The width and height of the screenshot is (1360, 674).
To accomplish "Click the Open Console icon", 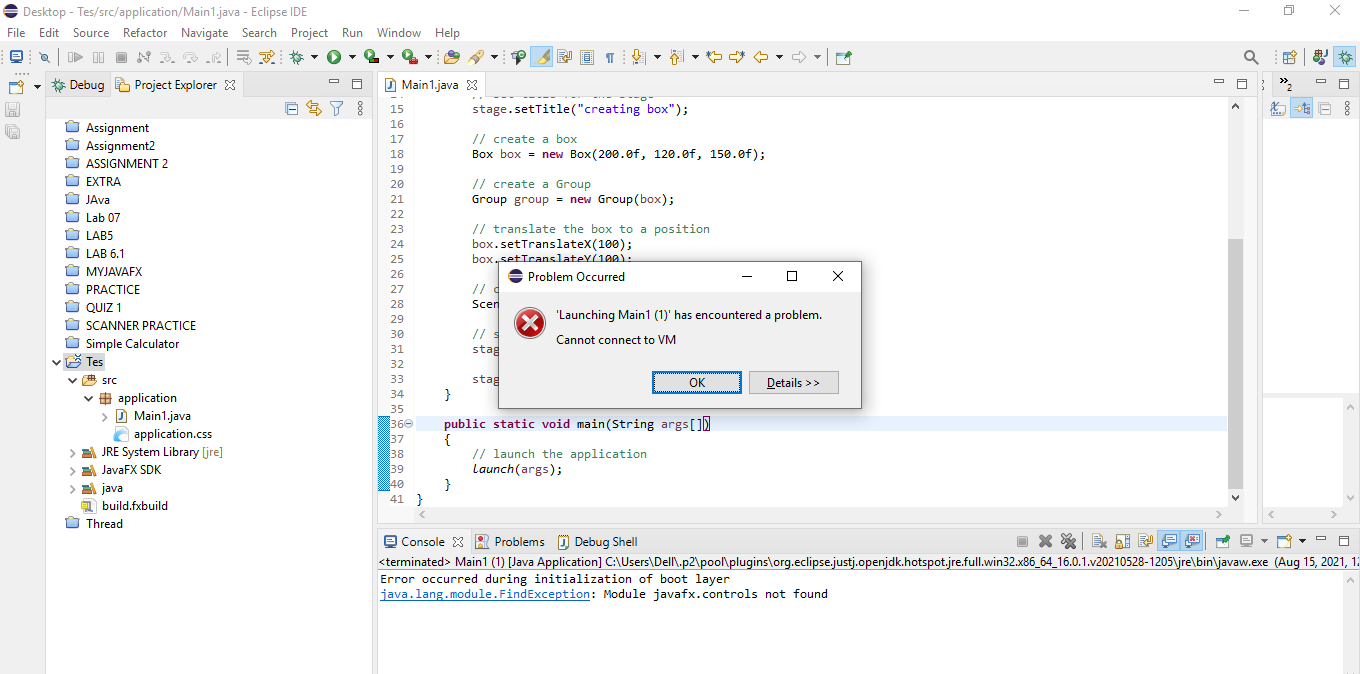I will (x=1285, y=541).
